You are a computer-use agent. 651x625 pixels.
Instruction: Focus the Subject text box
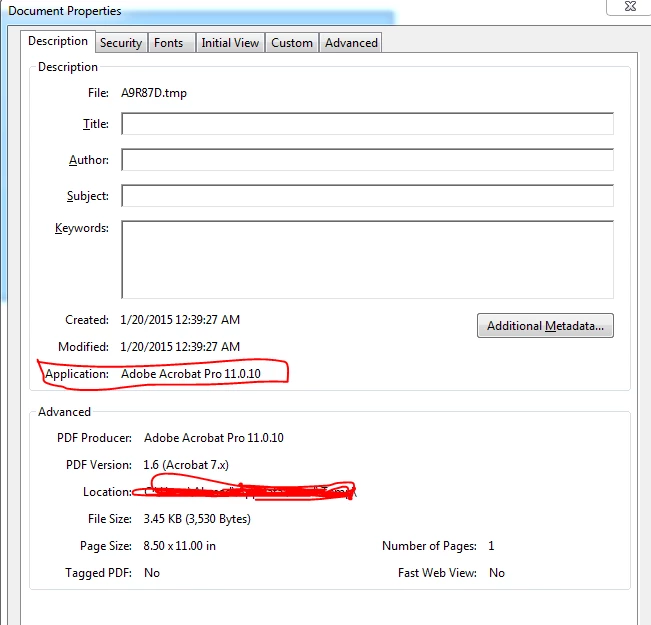click(x=367, y=196)
